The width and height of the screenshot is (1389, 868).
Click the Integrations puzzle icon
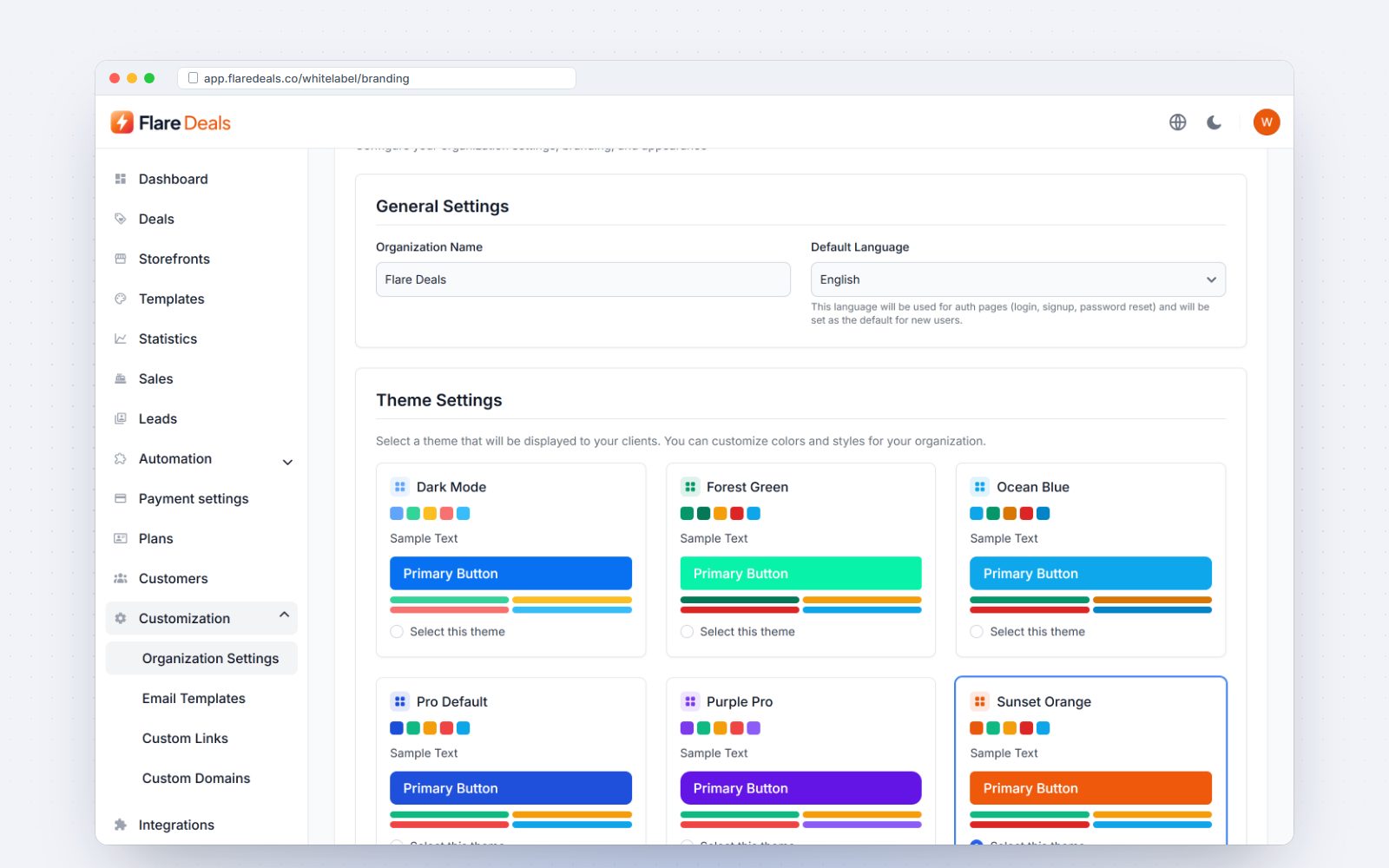point(121,825)
